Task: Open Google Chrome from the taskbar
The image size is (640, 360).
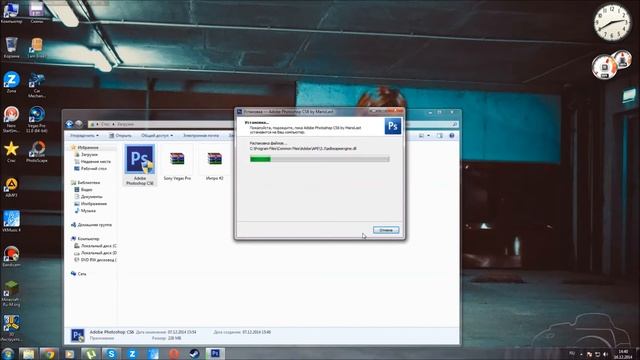Action: pos(49,353)
